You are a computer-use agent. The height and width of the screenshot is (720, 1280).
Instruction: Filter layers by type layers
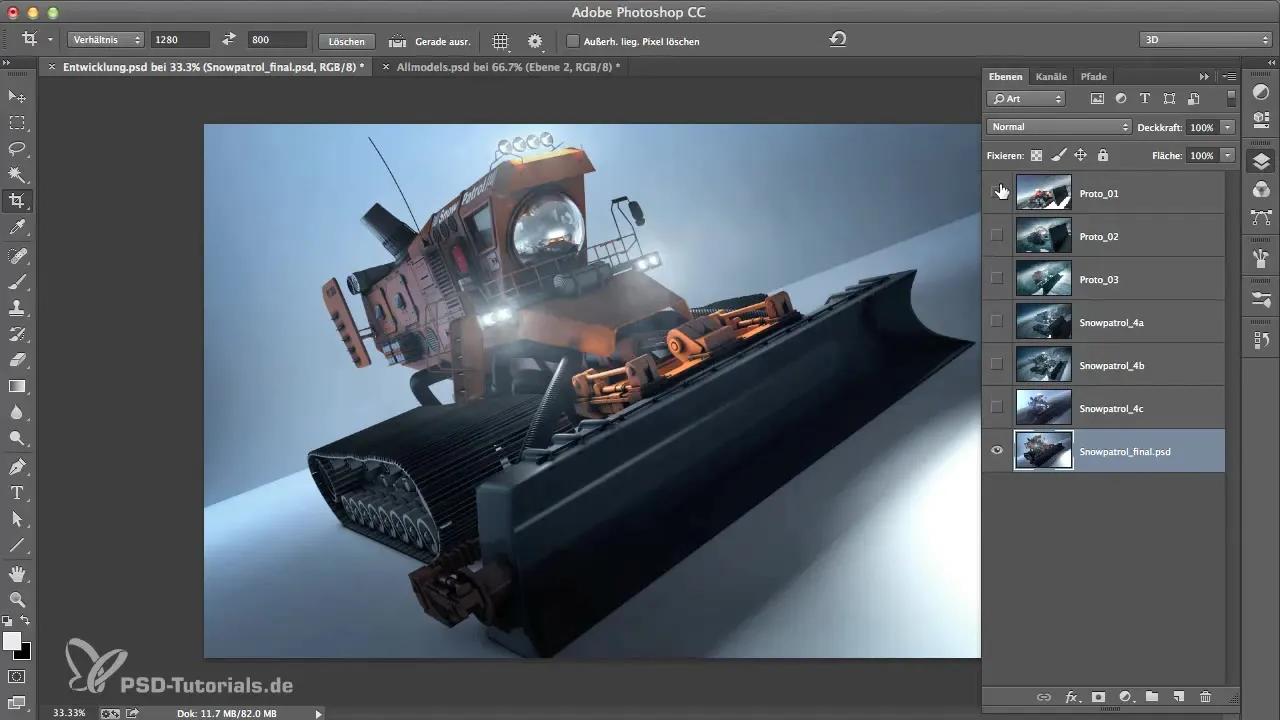[x=1144, y=98]
